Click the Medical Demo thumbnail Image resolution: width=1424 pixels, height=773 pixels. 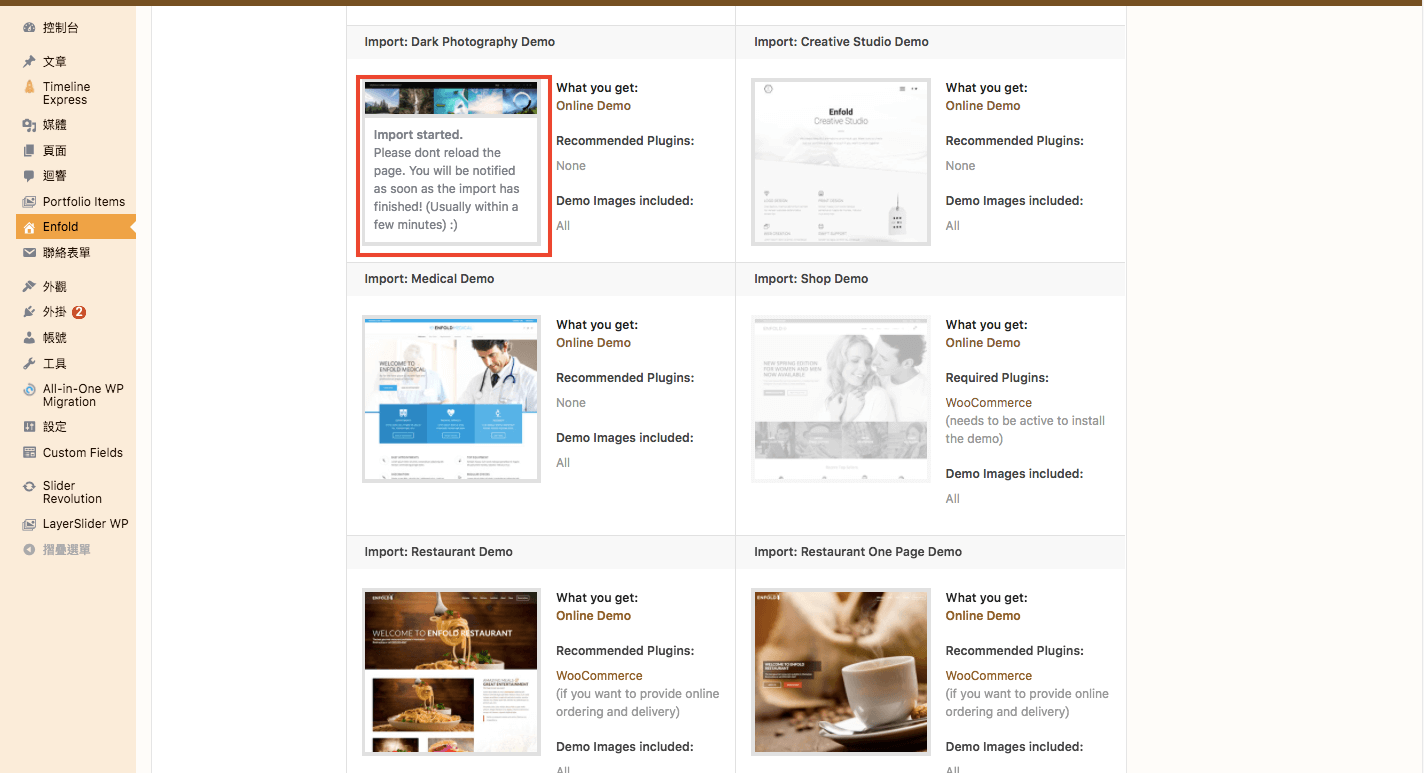(451, 399)
